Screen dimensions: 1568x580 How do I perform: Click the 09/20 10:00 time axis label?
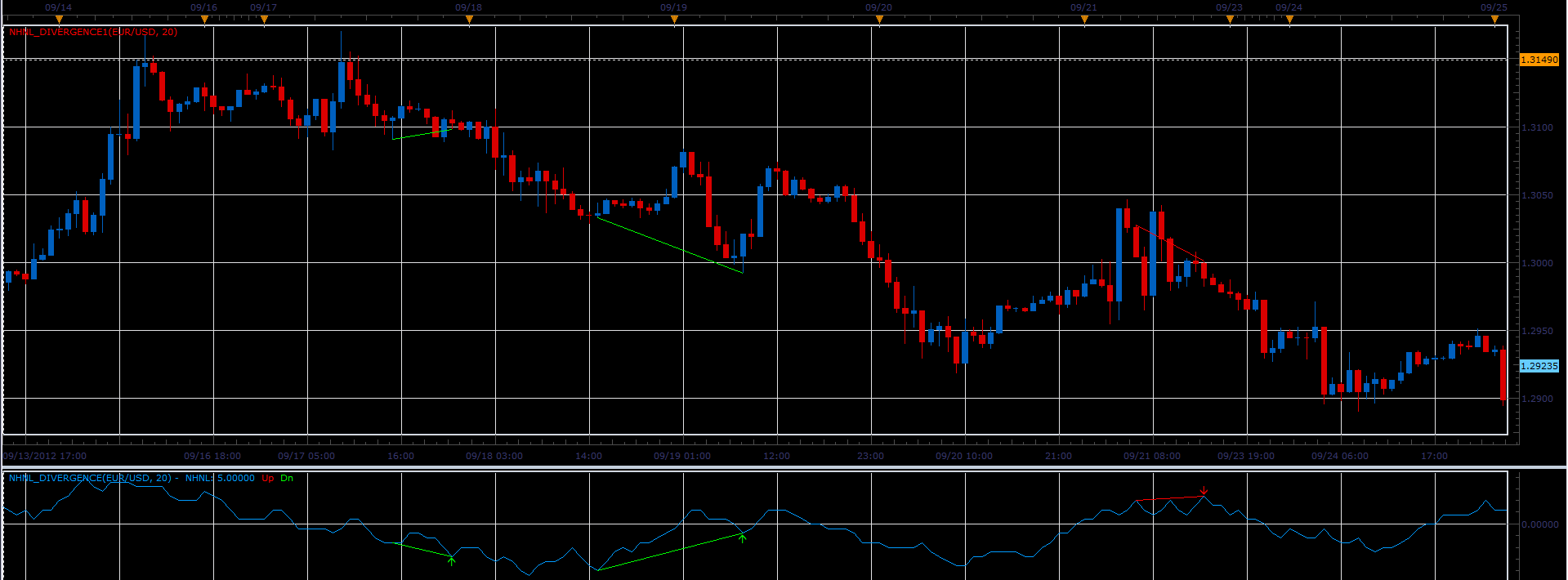point(964,456)
